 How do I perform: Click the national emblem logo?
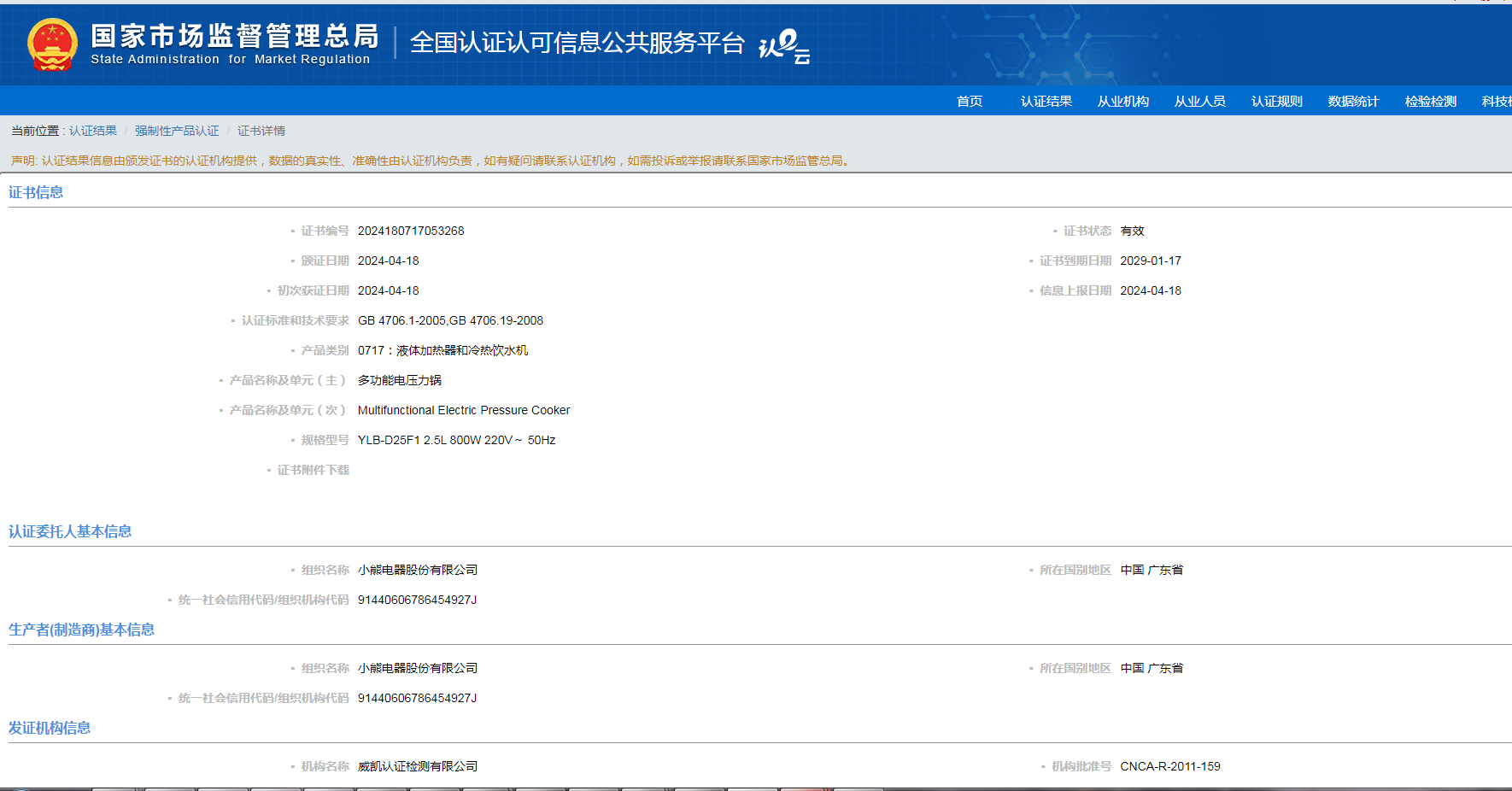coord(52,44)
